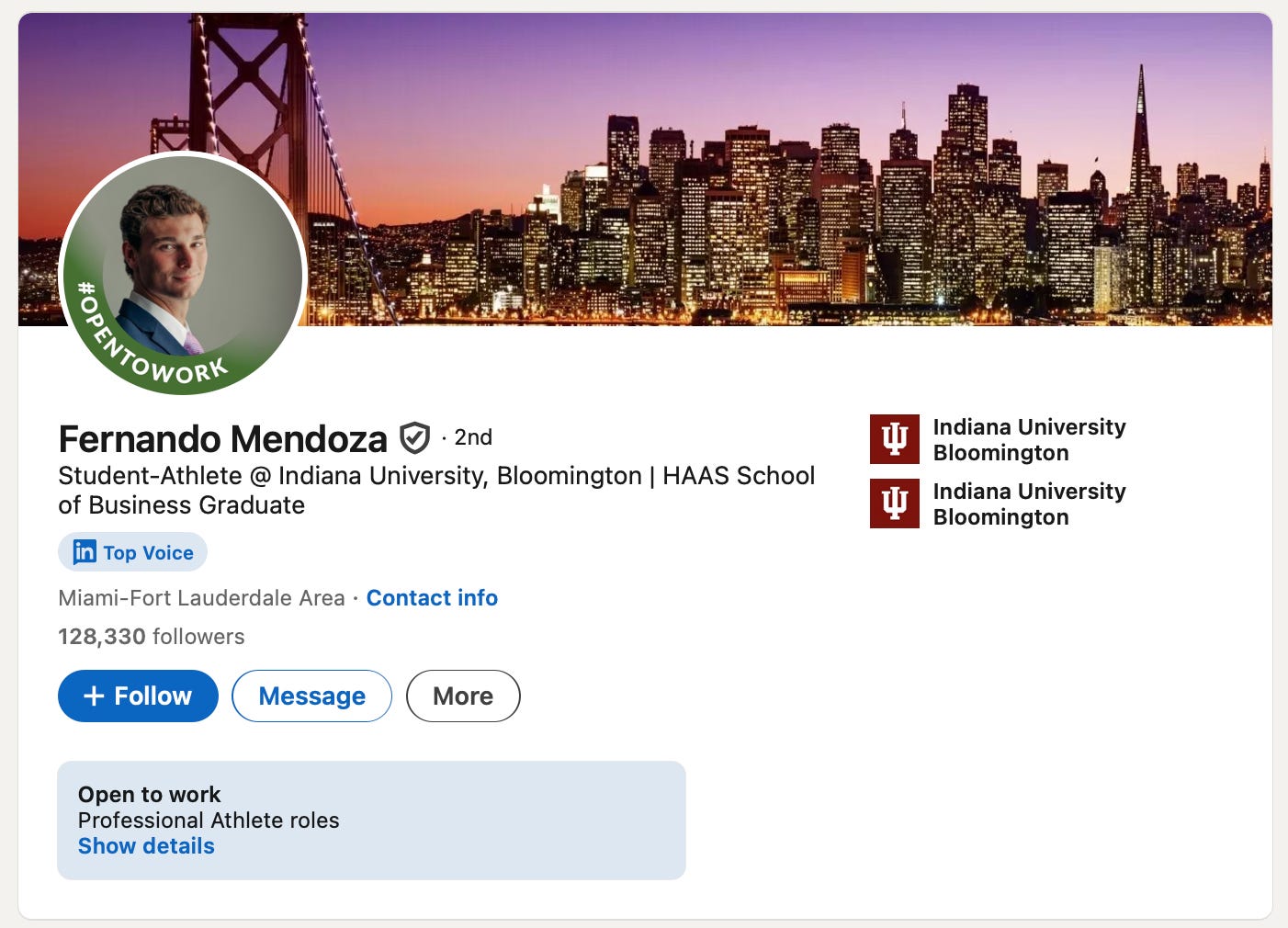
Task: Open first Indiana University Bloomington text link
Action: tap(1029, 440)
